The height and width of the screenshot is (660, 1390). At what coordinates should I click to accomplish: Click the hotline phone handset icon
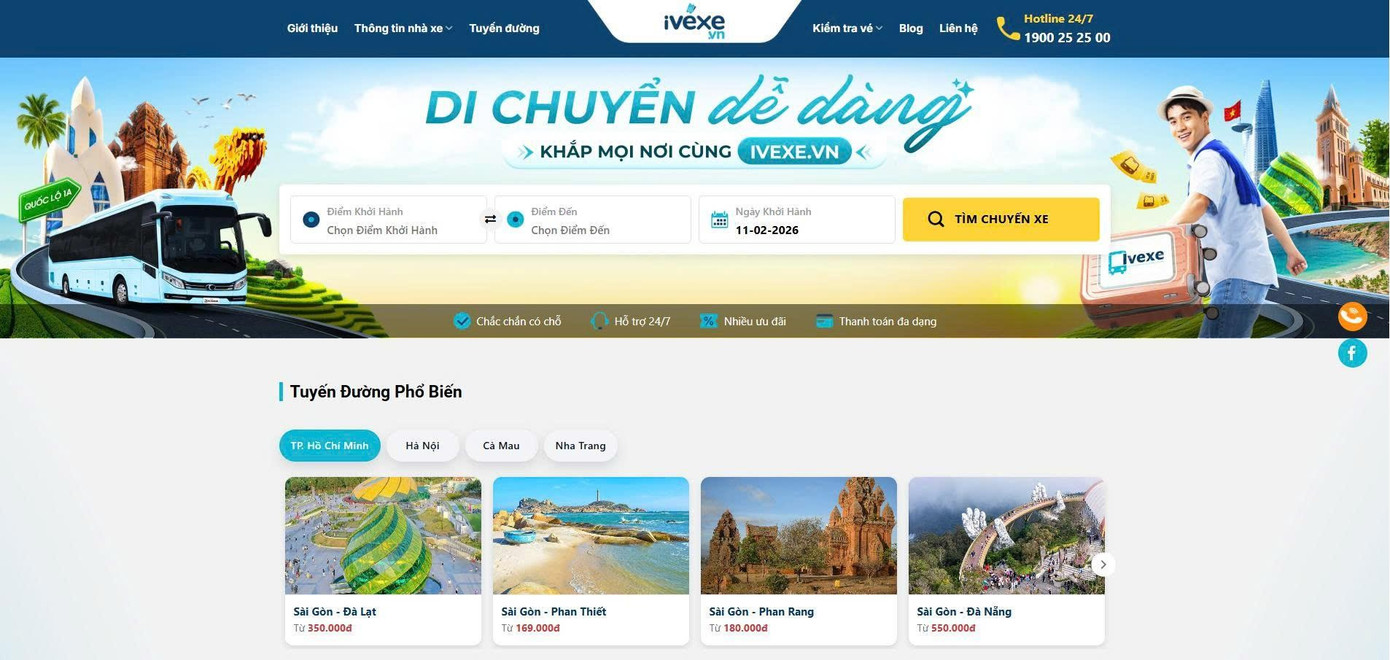point(1007,28)
